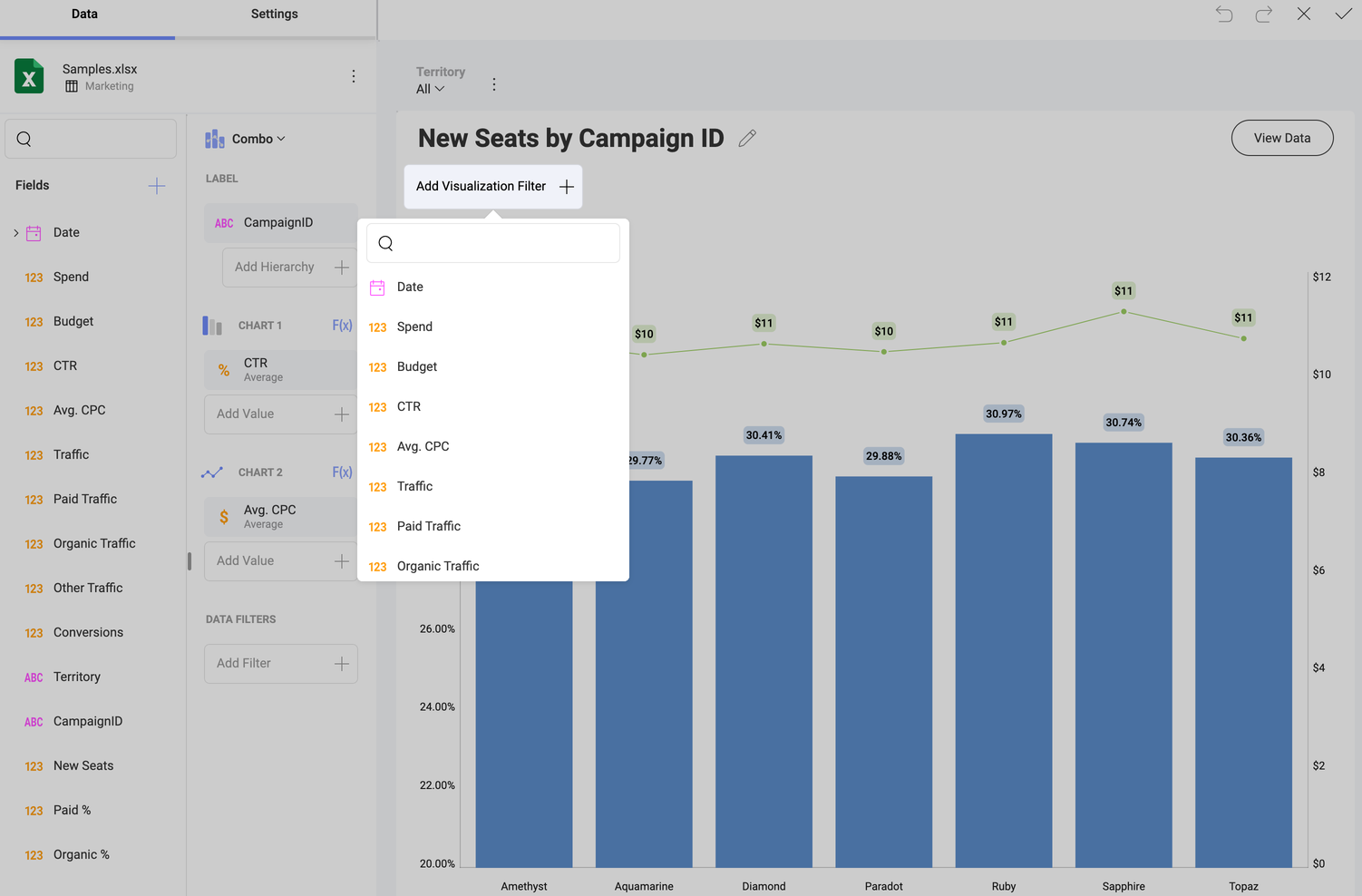The width and height of the screenshot is (1362, 896).
Task: Select Avg. CPC Average value in Chart 2
Action: (x=280, y=516)
